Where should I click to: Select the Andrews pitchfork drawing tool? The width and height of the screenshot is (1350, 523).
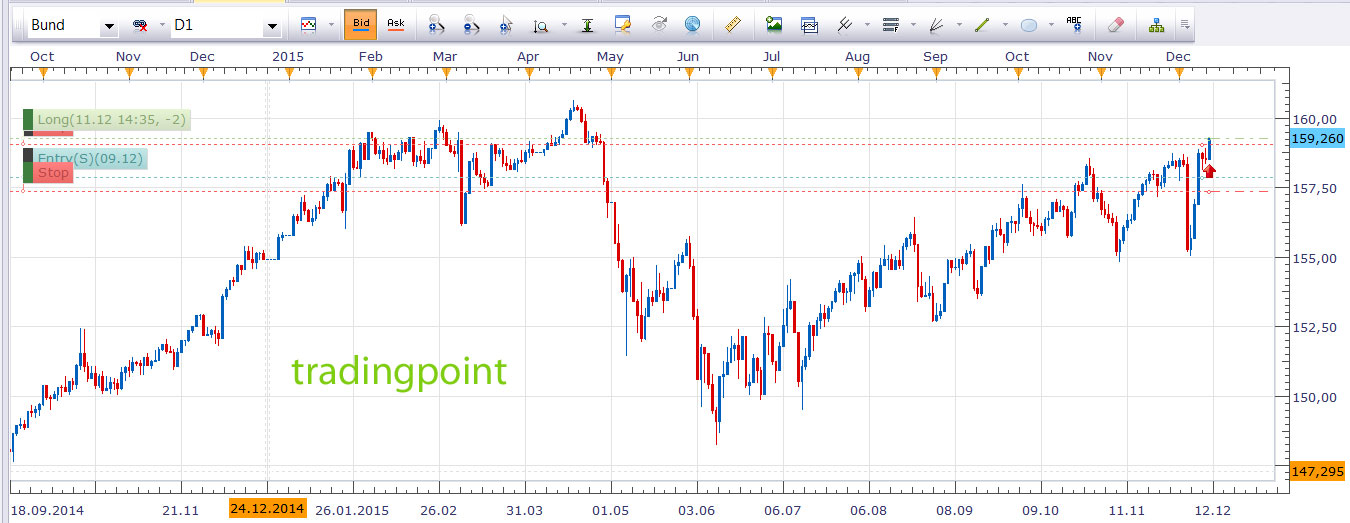845,25
